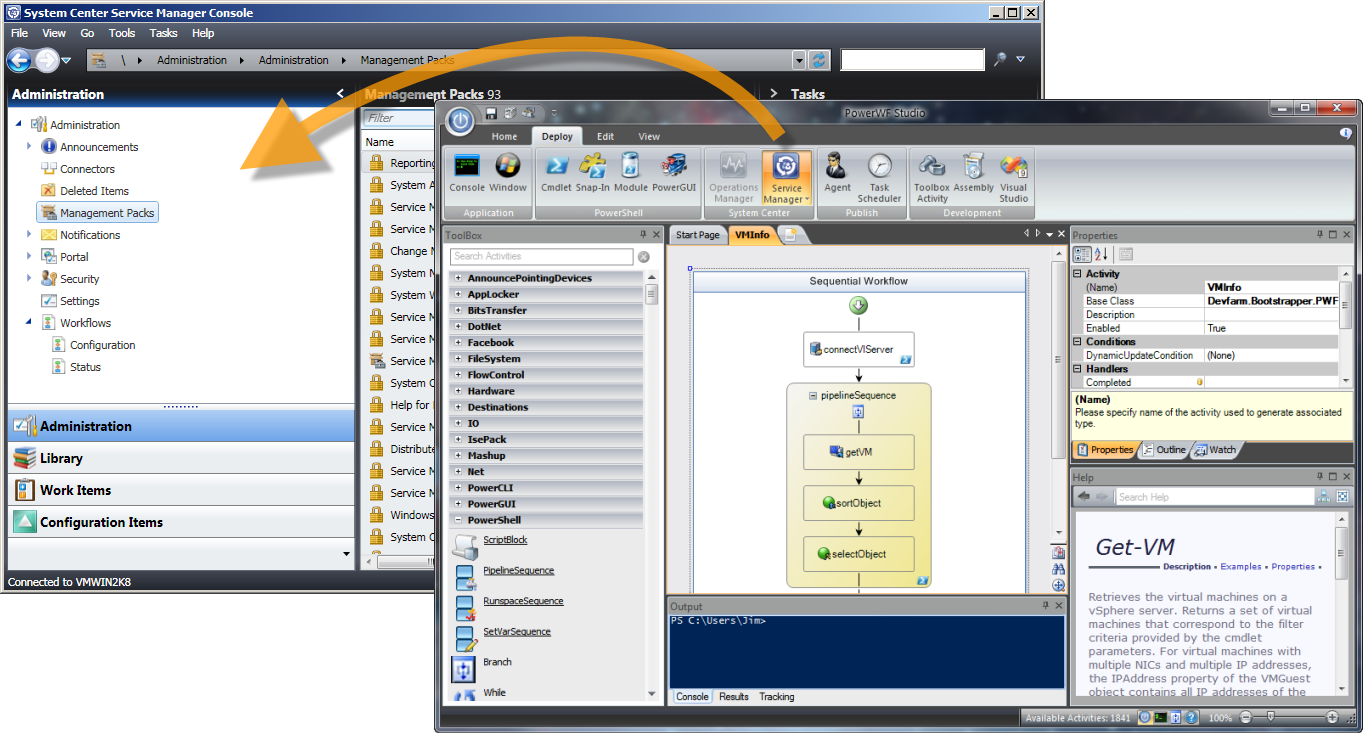This screenshot has width=1365, height=736.
Task: Open the Task Scheduler publish option
Action: pos(879,178)
